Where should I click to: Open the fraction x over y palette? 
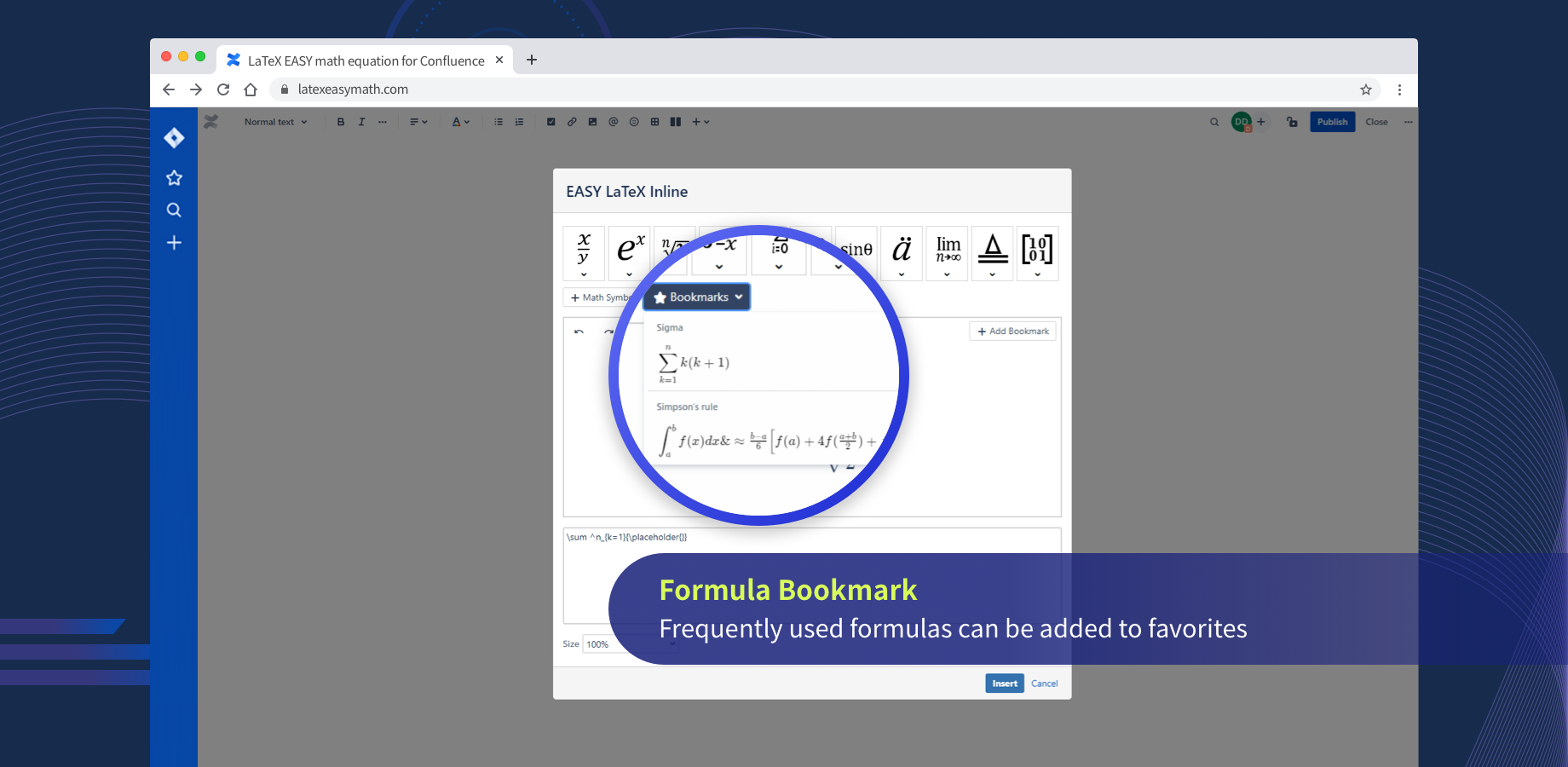(584, 253)
